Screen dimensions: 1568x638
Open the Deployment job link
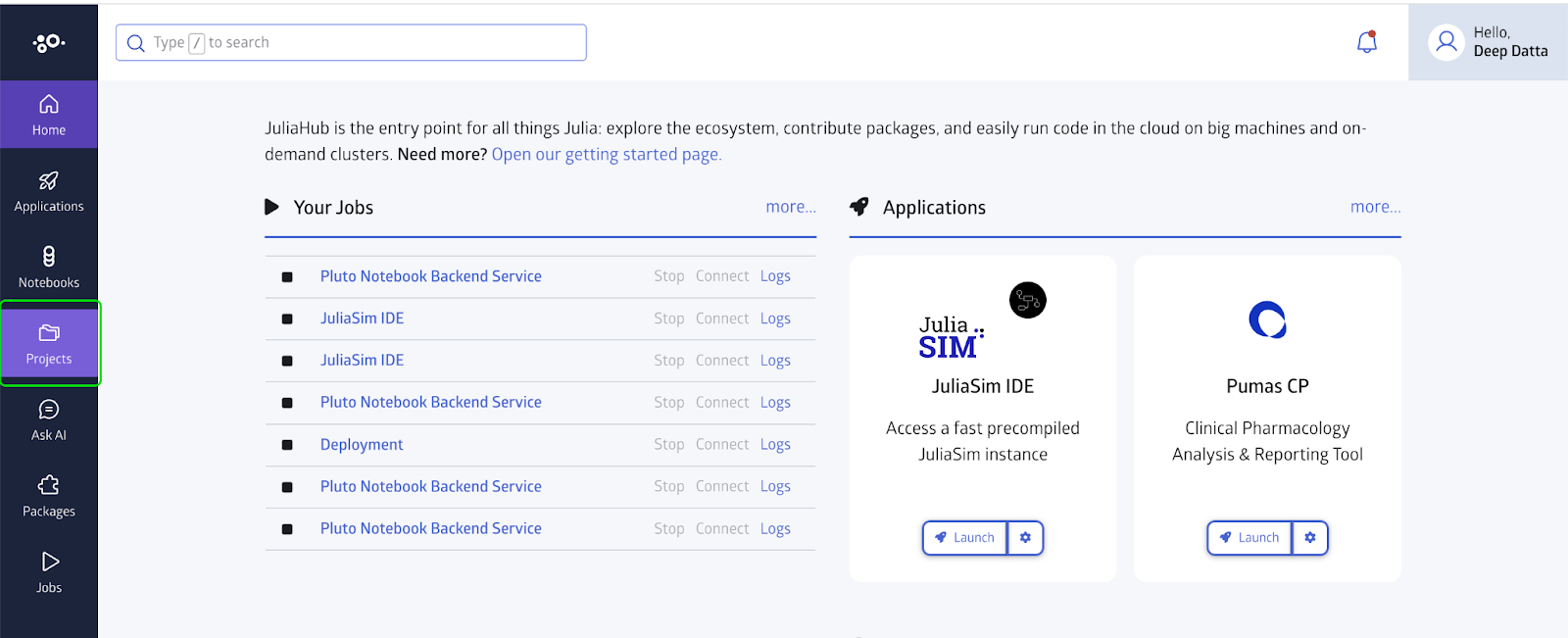pyautogui.click(x=362, y=445)
